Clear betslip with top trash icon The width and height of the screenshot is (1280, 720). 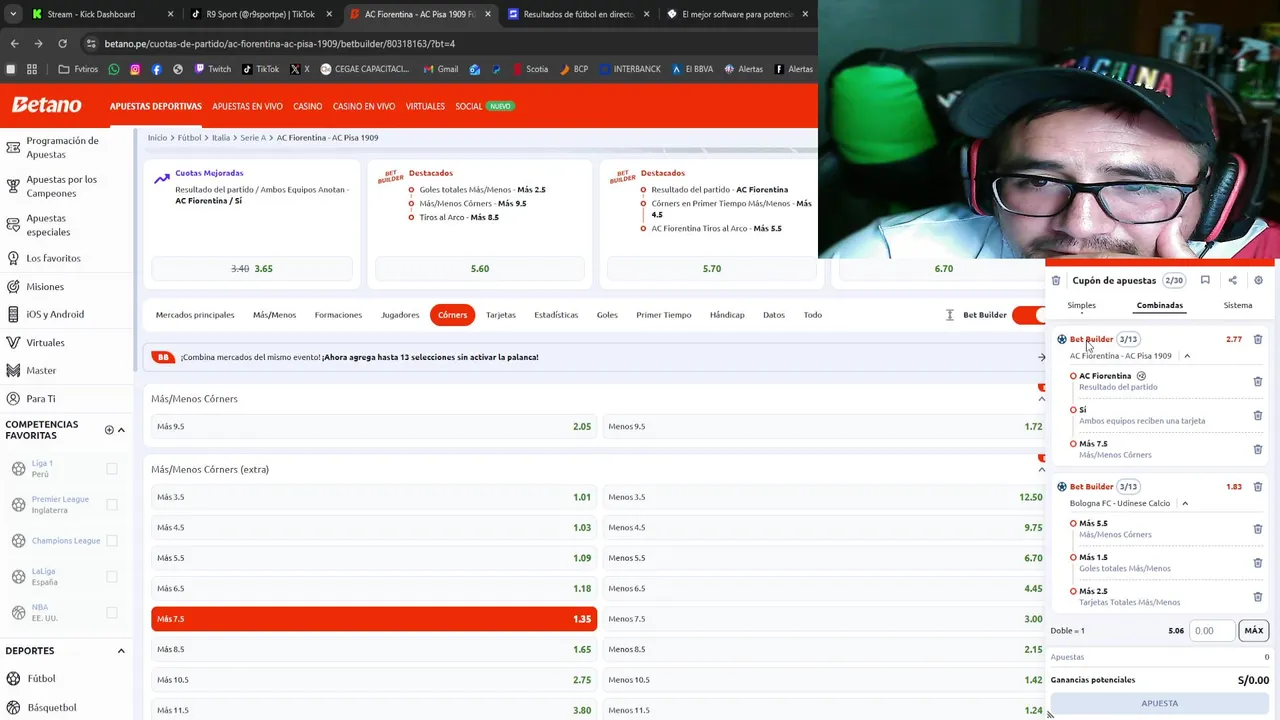(x=1056, y=281)
